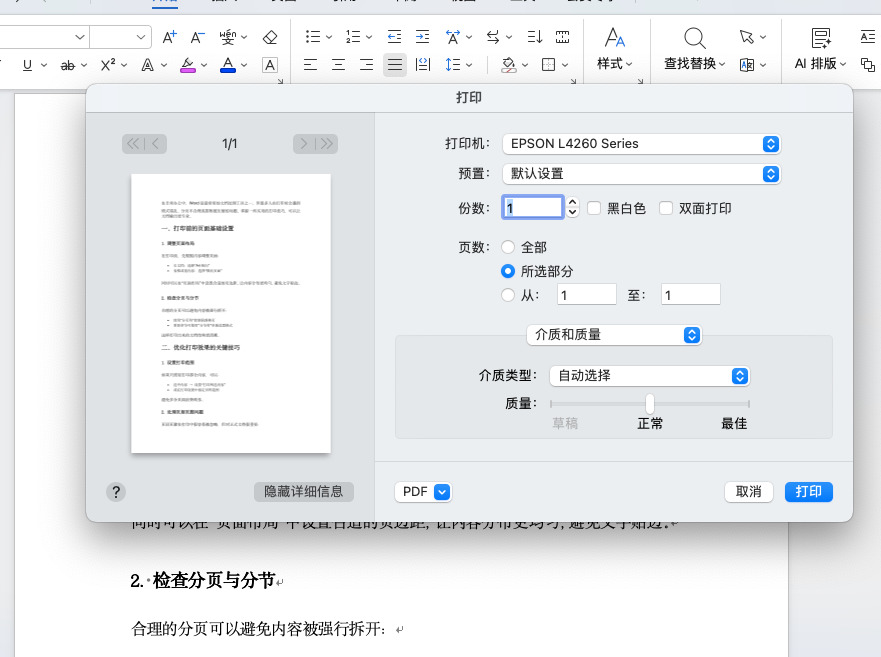
Task: Click the 从 start page input field
Action: coord(587,295)
